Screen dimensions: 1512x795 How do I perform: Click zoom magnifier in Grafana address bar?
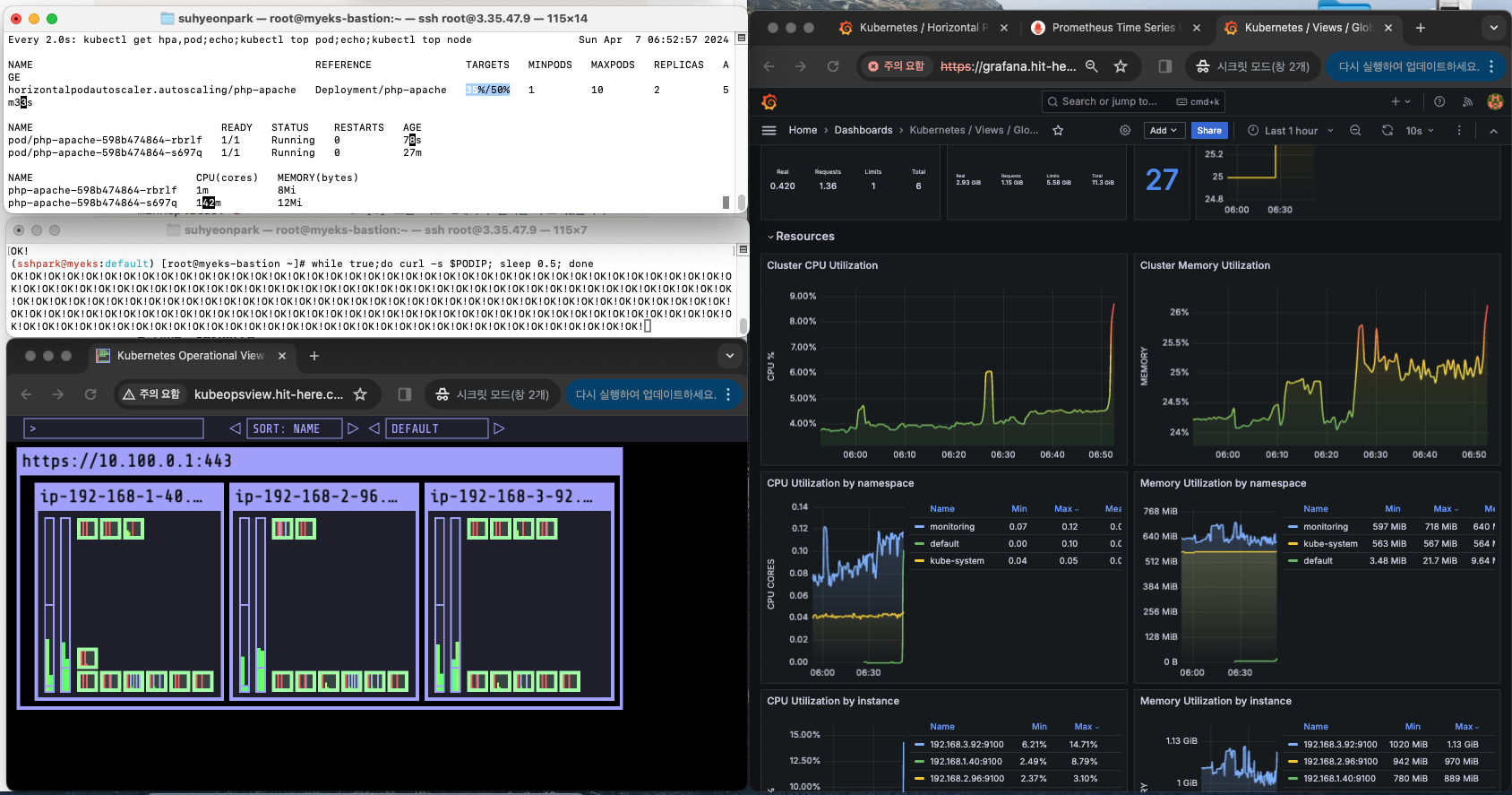tap(1092, 65)
